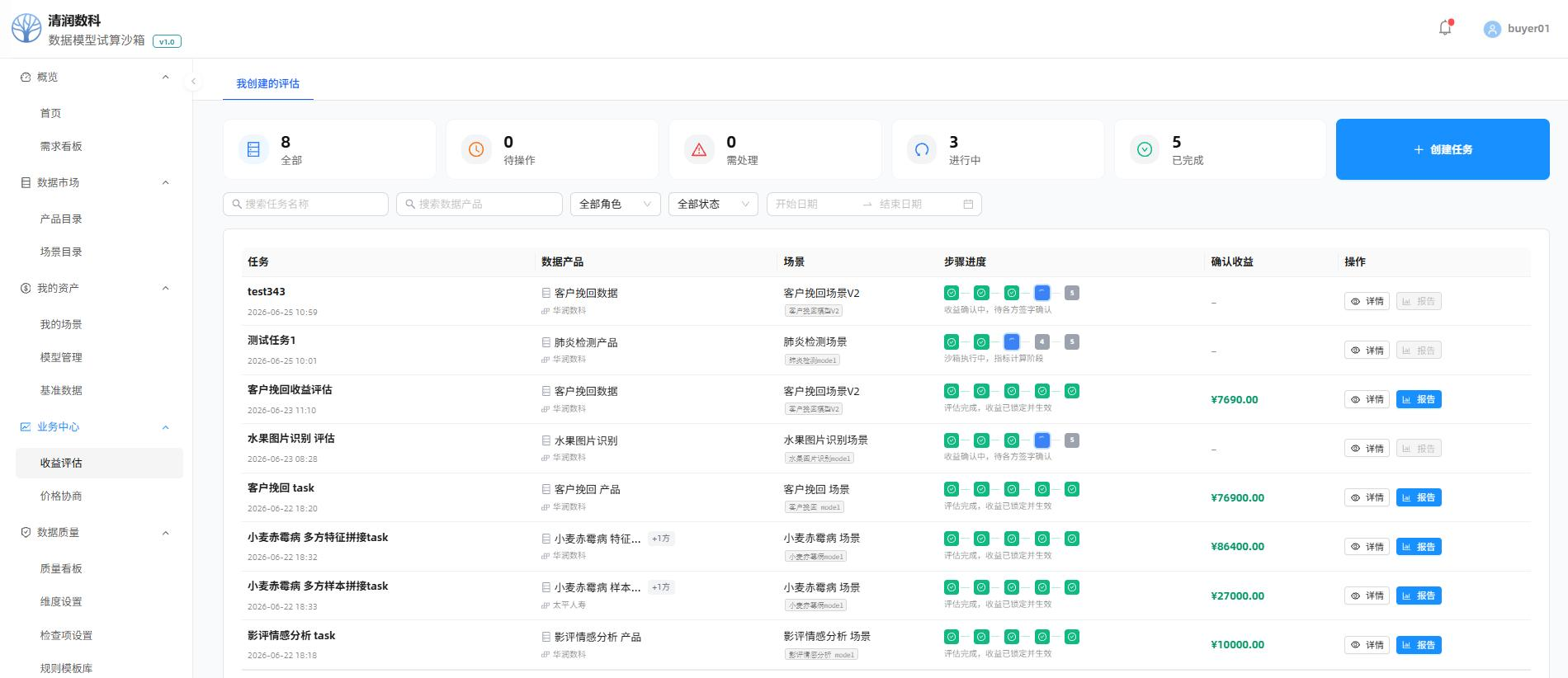Collapse the sidebar with the arrow handle
1568x678 pixels.
coord(193,81)
